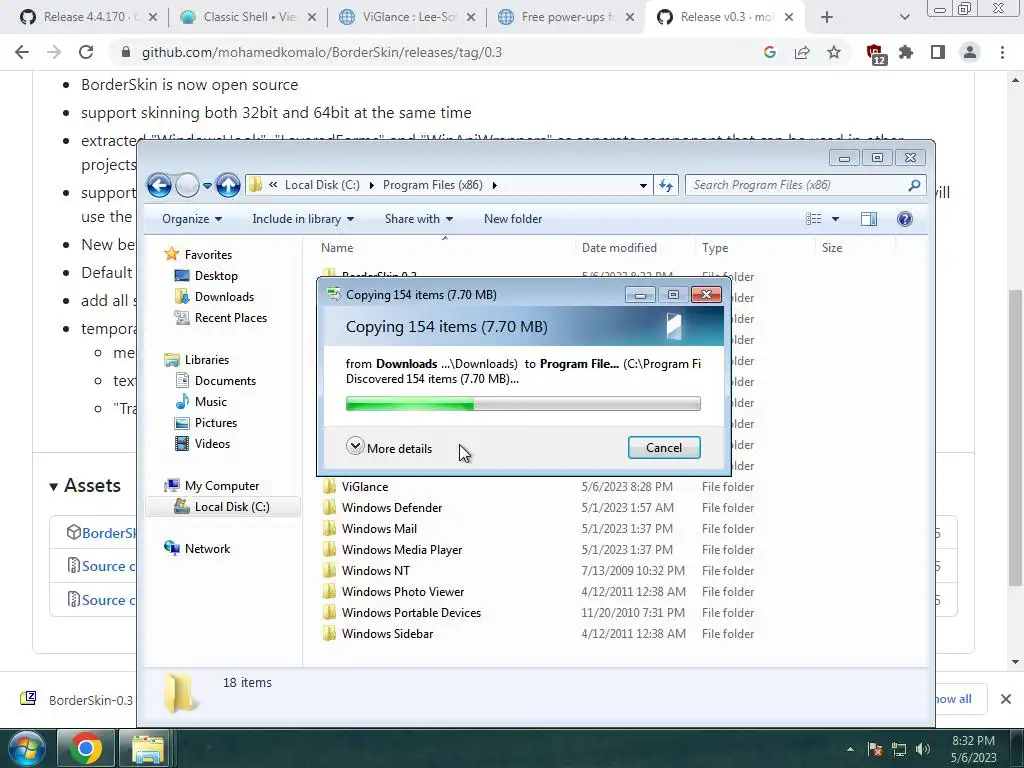Viewport: 1024px width, 768px height.
Task: Click the copy progress bar
Action: pyautogui.click(x=523, y=404)
